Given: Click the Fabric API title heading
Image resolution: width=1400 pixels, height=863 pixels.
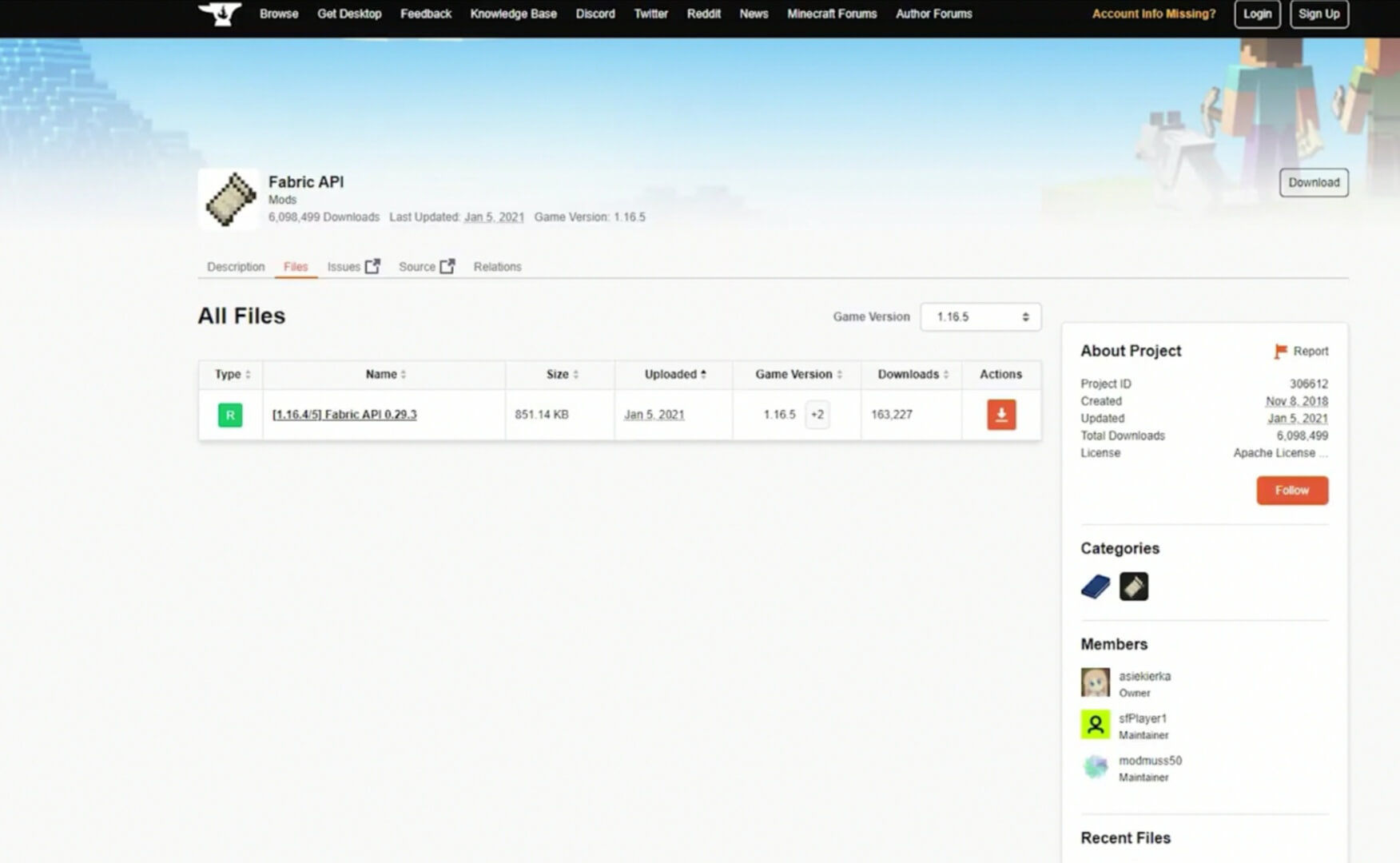Looking at the screenshot, I should [x=306, y=182].
